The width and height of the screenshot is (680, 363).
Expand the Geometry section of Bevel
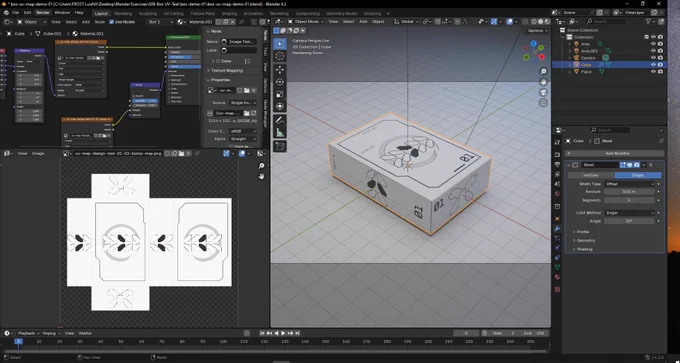coord(583,241)
